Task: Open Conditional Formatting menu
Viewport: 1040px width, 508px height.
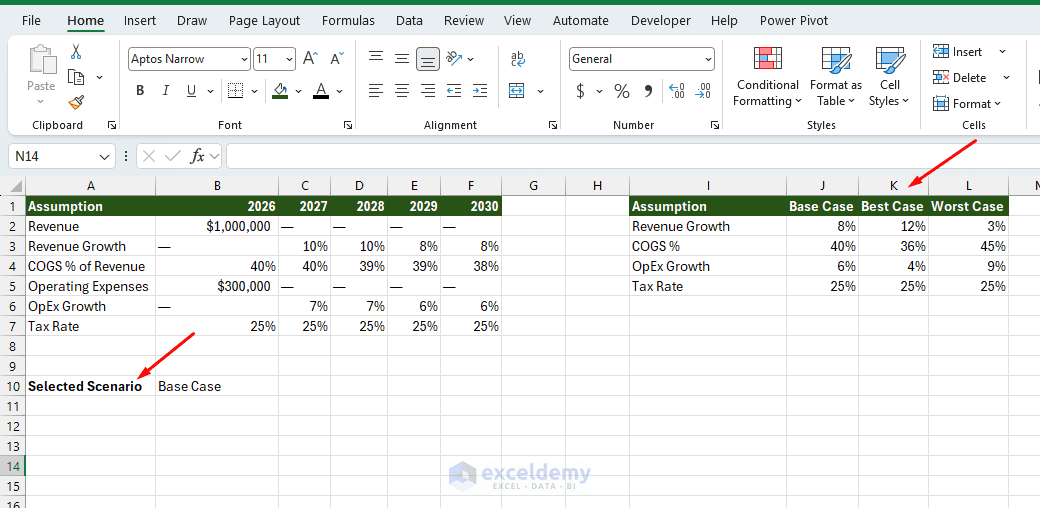Action: pos(768,76)
